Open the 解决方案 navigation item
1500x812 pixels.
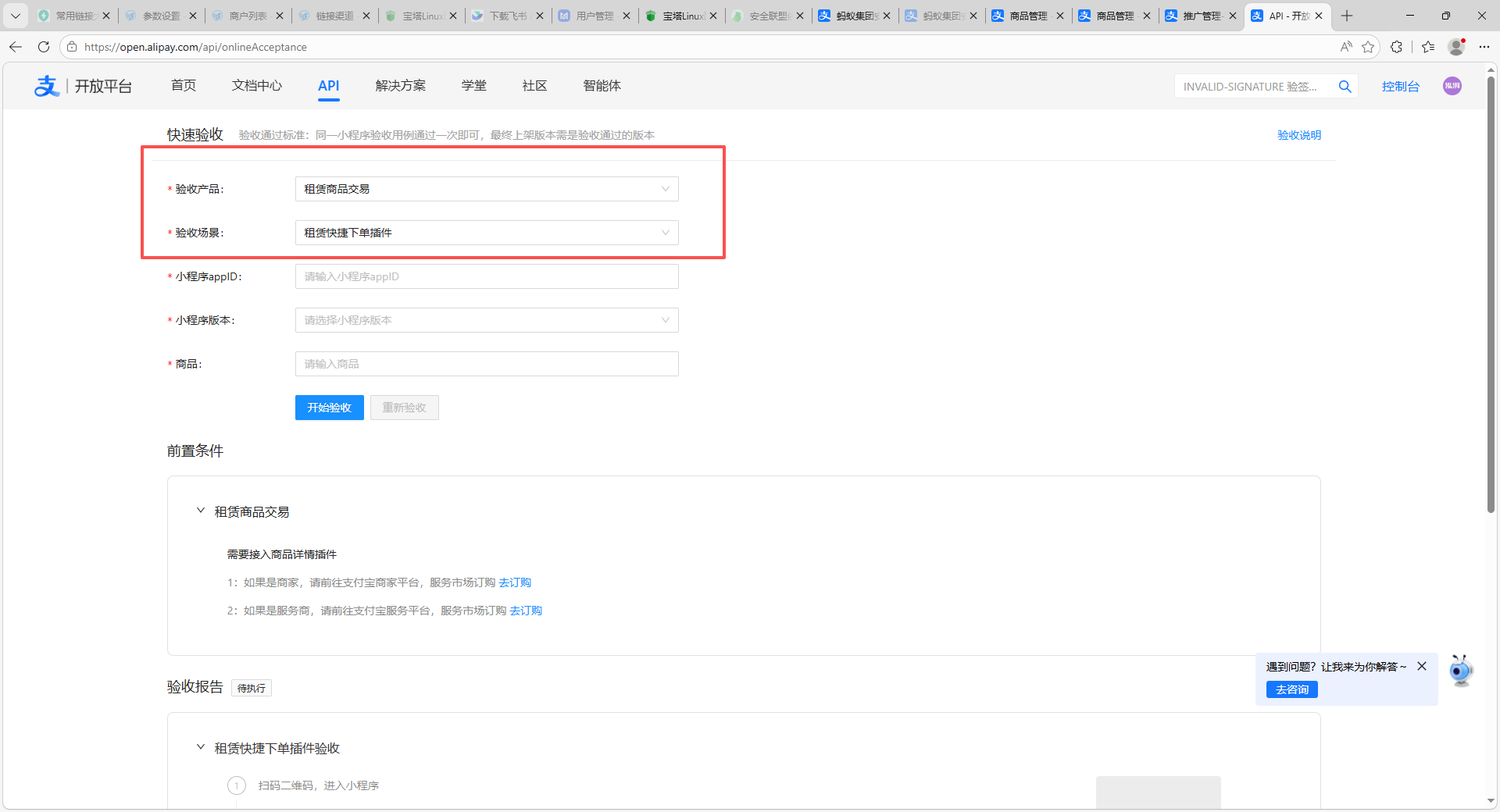(x=400, y=86)
